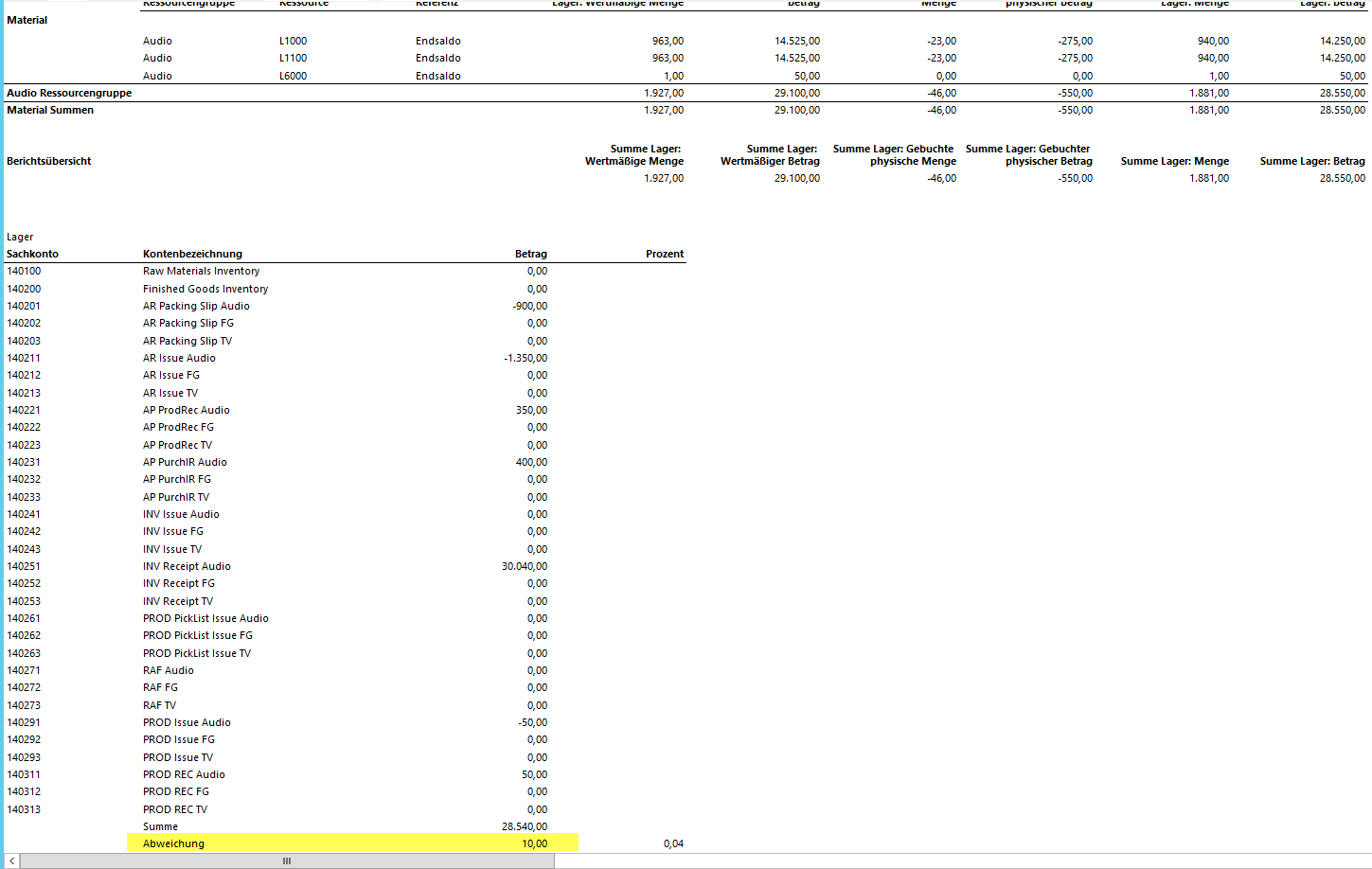1372x869 pixels.
Task: Click the AP PurchIR Audio amount 400,00
Action: (x=531, y=462)
